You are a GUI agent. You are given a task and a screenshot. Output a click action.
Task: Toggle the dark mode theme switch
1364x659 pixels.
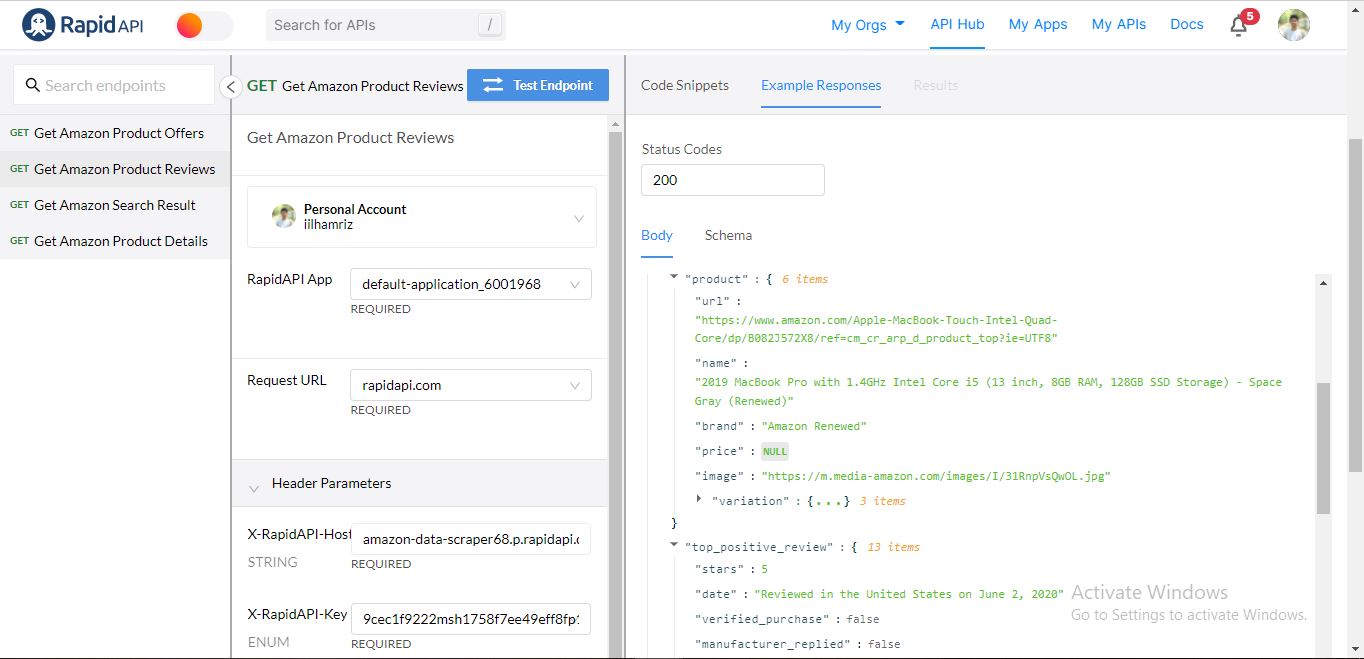click(x=204, y=25)
